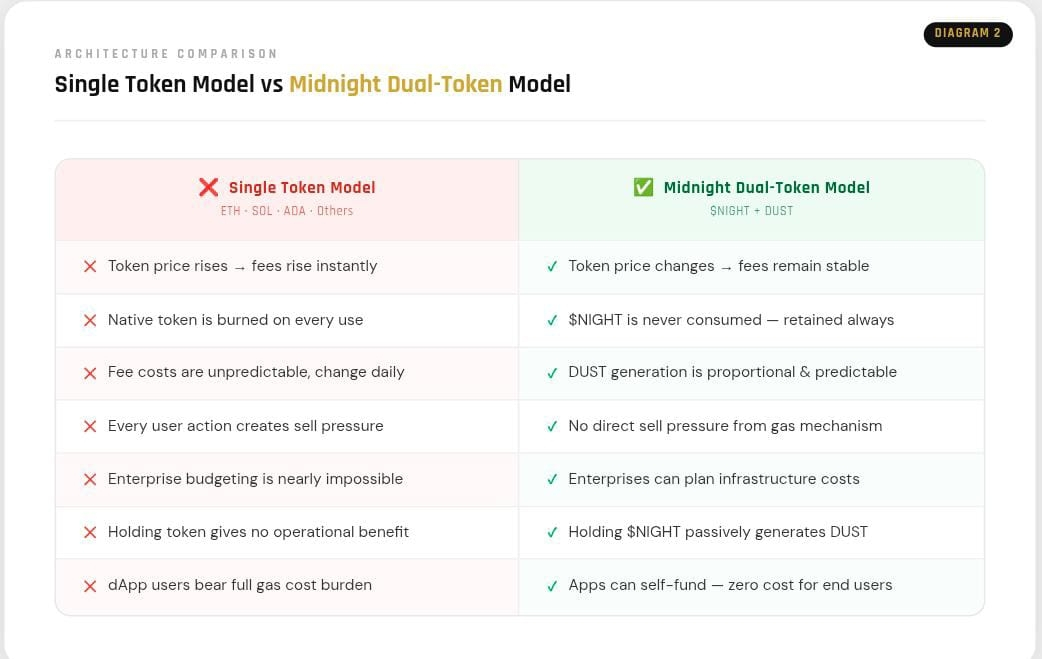Click the red X next to Token price rises
Image resolution: width=1042 pixels, height=659 pixels.
[90, 266]
